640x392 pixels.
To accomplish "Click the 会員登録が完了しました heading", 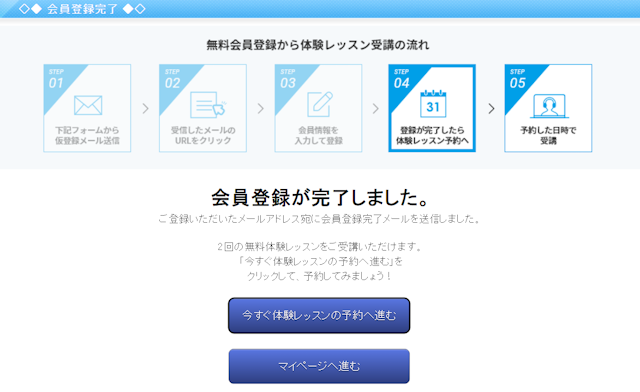I will coord(320,198).
